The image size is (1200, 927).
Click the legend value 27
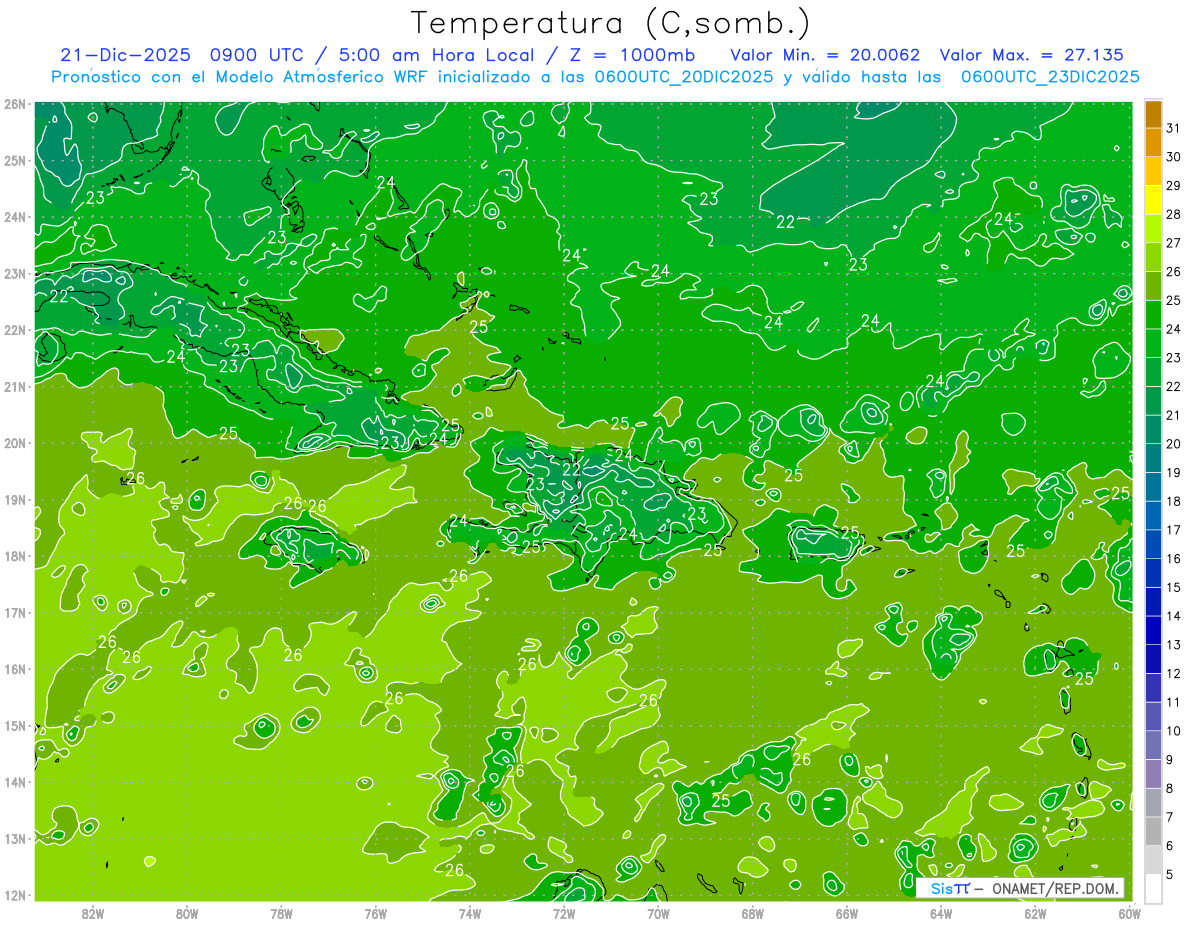1174,243
